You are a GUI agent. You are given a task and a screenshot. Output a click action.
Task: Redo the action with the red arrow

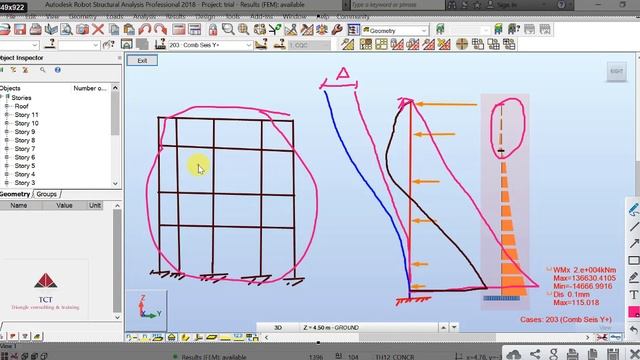[x=160, y=29]
